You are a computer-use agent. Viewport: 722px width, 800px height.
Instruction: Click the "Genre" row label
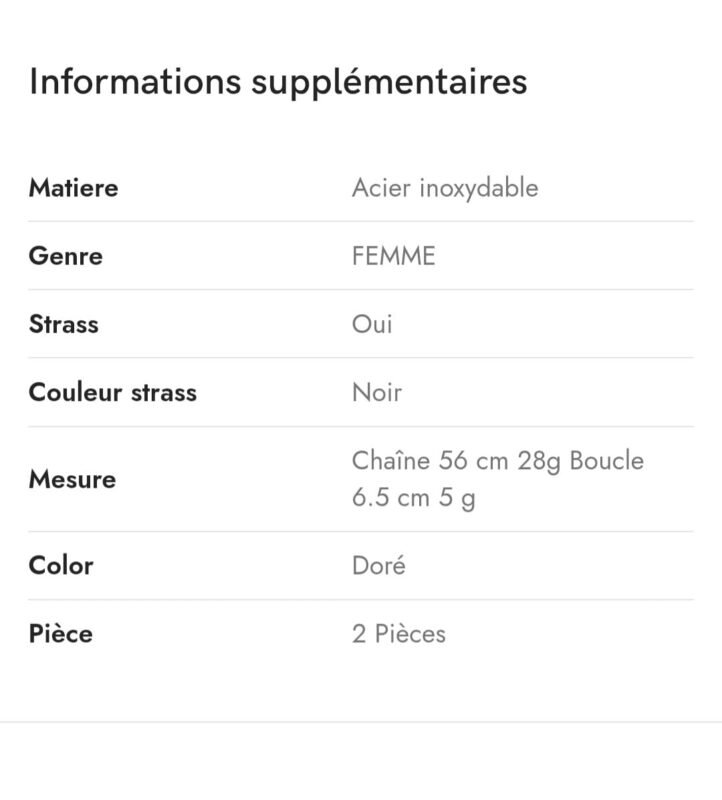pyautogui.click(x=65, y=256)
